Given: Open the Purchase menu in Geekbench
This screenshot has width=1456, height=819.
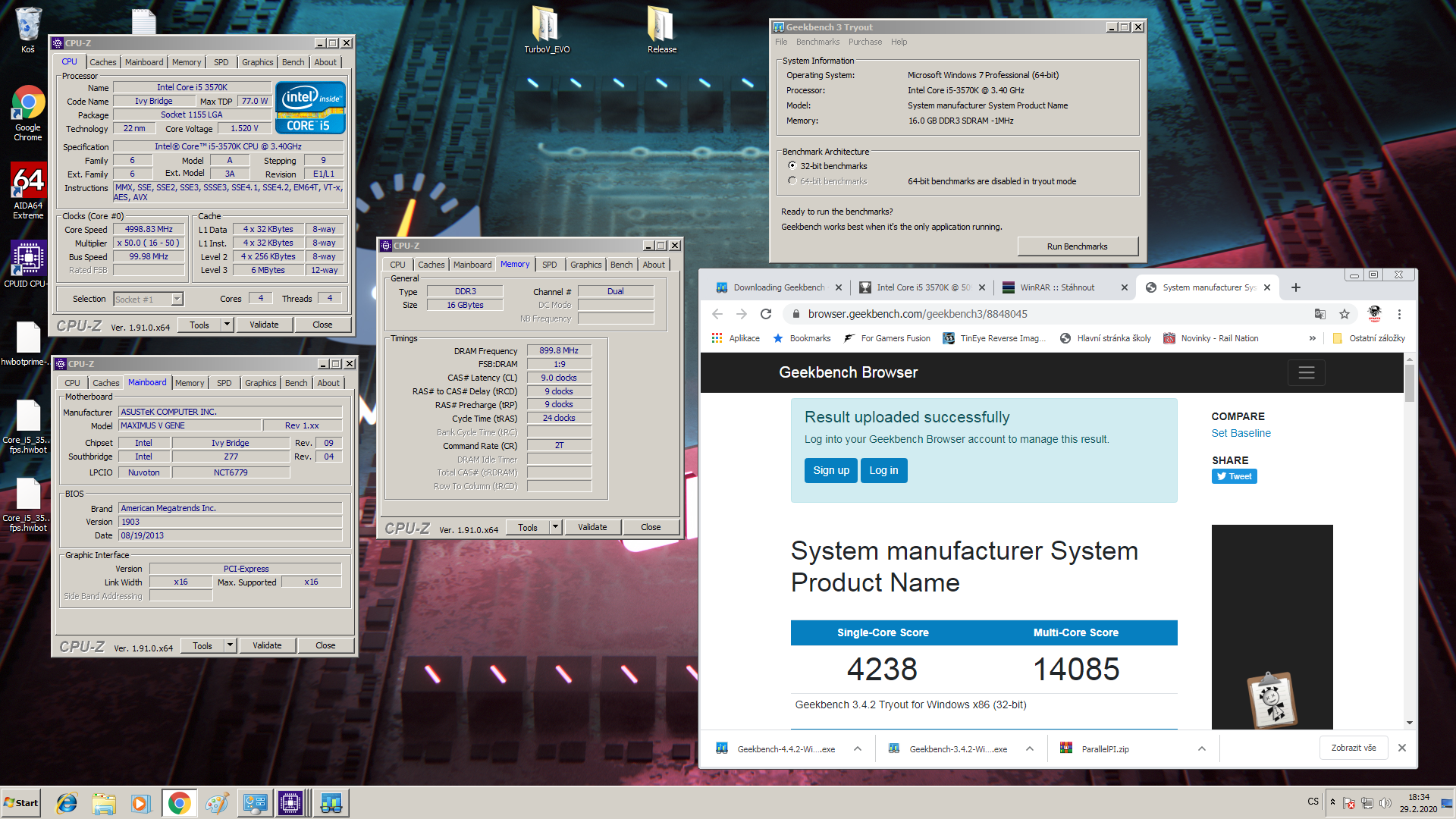Looking at the screenshot, I should pyautogui.click(x=864, y=42).
